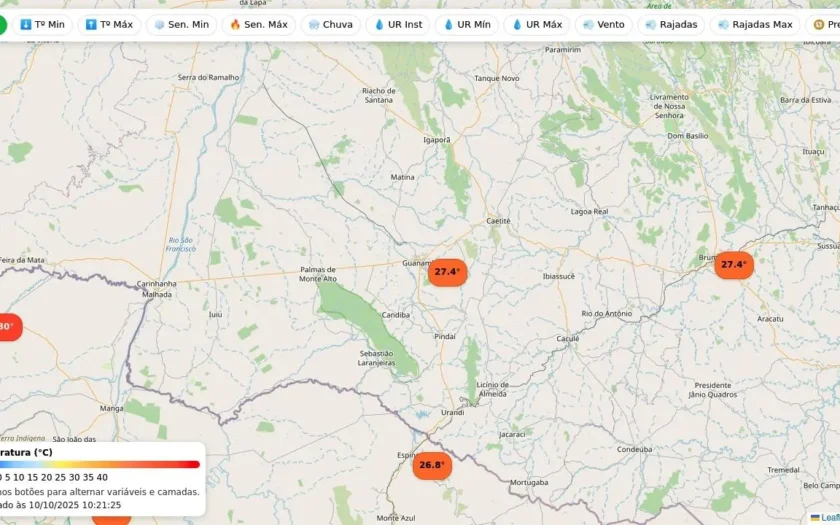
Task: Click the Rajadas gust icon
Action: (650, 25)
